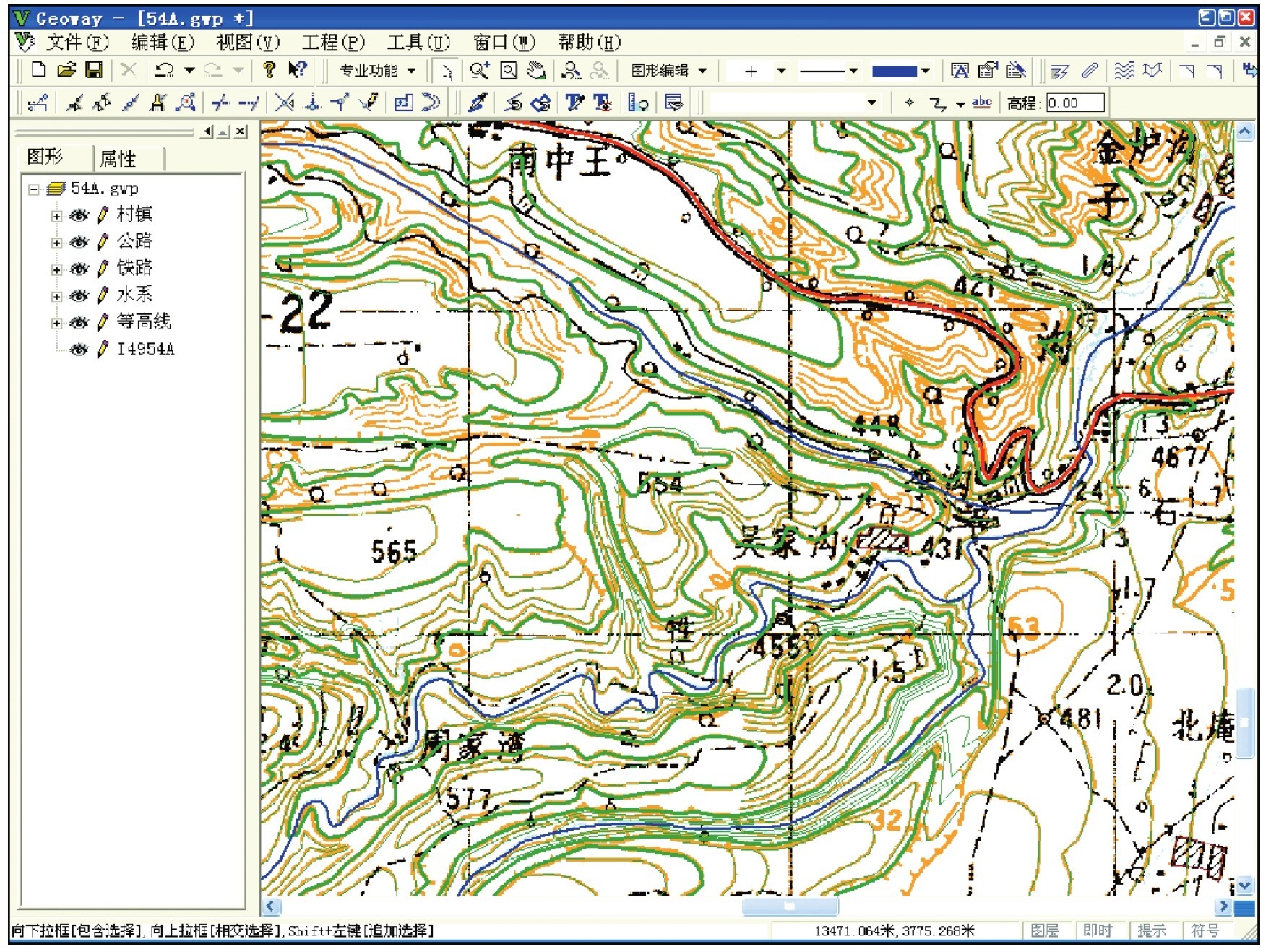Open the 工程(P) menu
The image size is (1271, 952).
tap(333, 43)
